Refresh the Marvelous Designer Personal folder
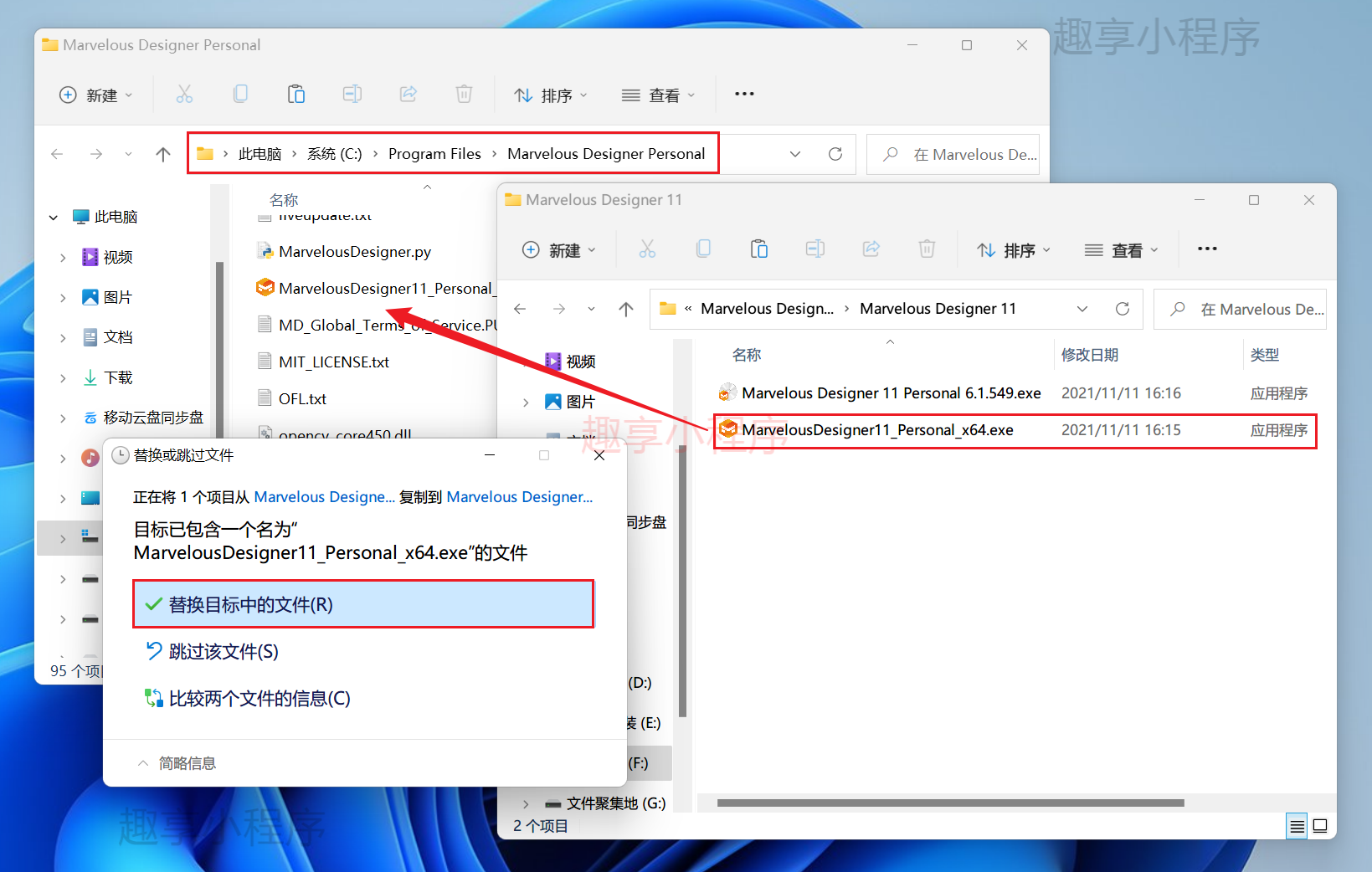 835,154
